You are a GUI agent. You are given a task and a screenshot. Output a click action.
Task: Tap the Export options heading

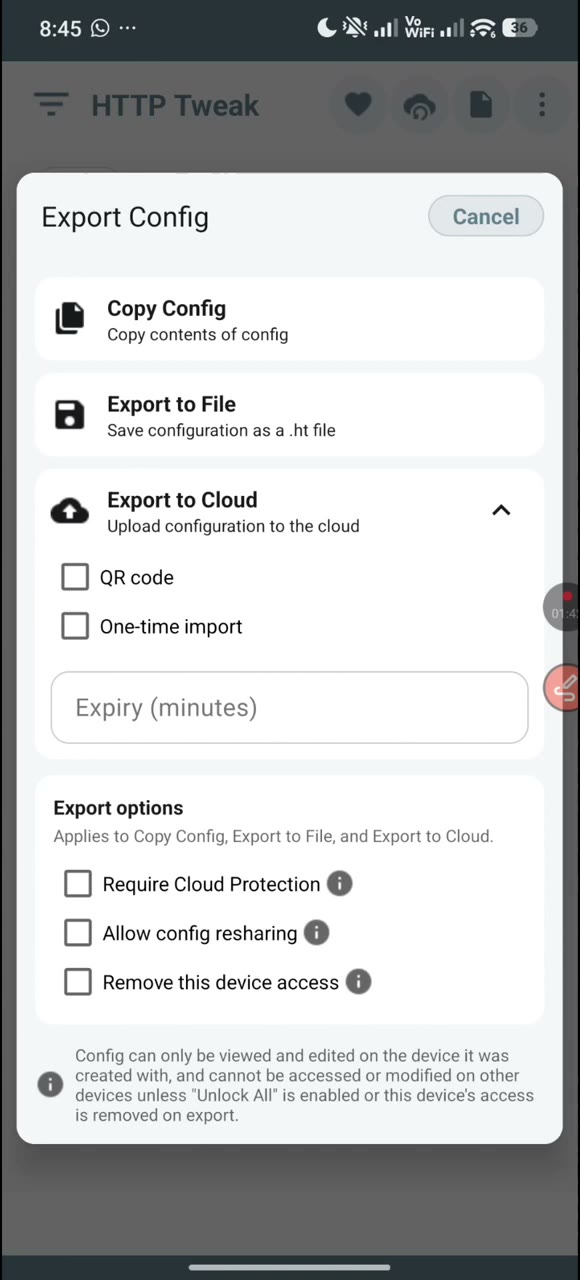click(118, 808)
